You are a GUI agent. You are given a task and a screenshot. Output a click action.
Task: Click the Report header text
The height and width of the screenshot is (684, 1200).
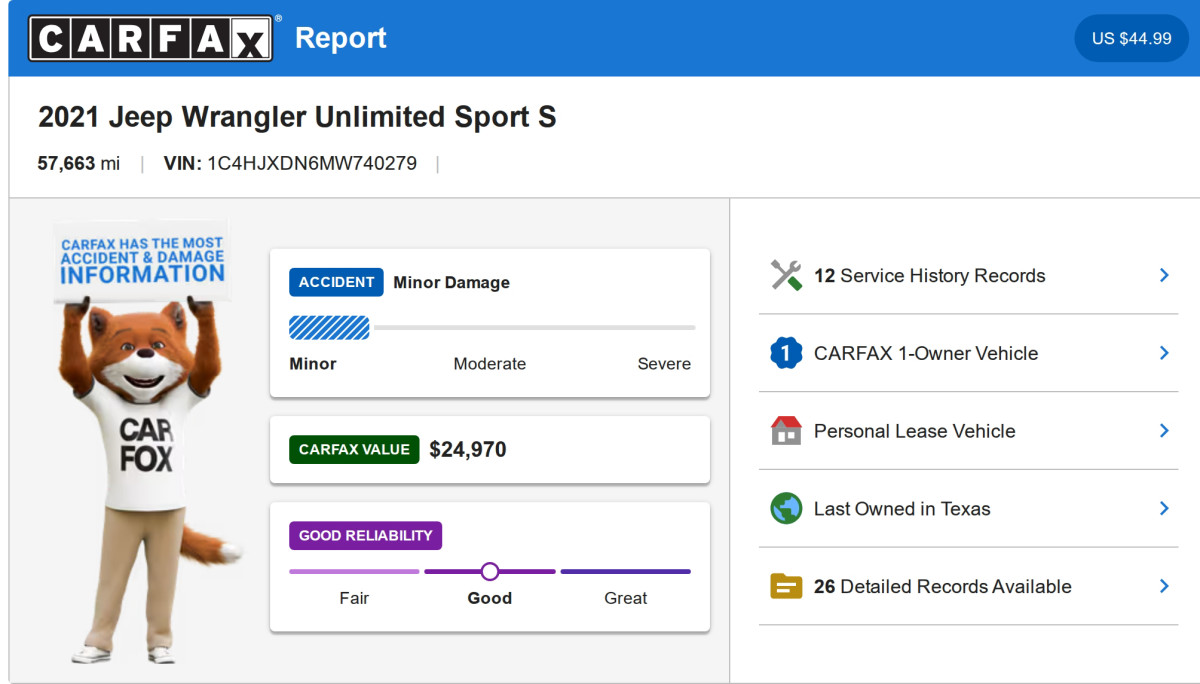tap(341, 39)
